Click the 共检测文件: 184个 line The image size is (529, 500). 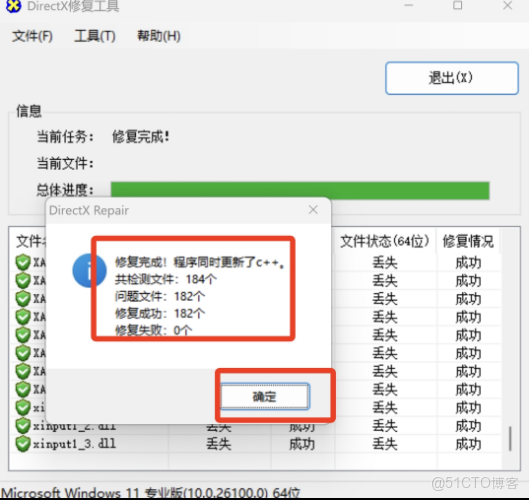coord(166,279)
